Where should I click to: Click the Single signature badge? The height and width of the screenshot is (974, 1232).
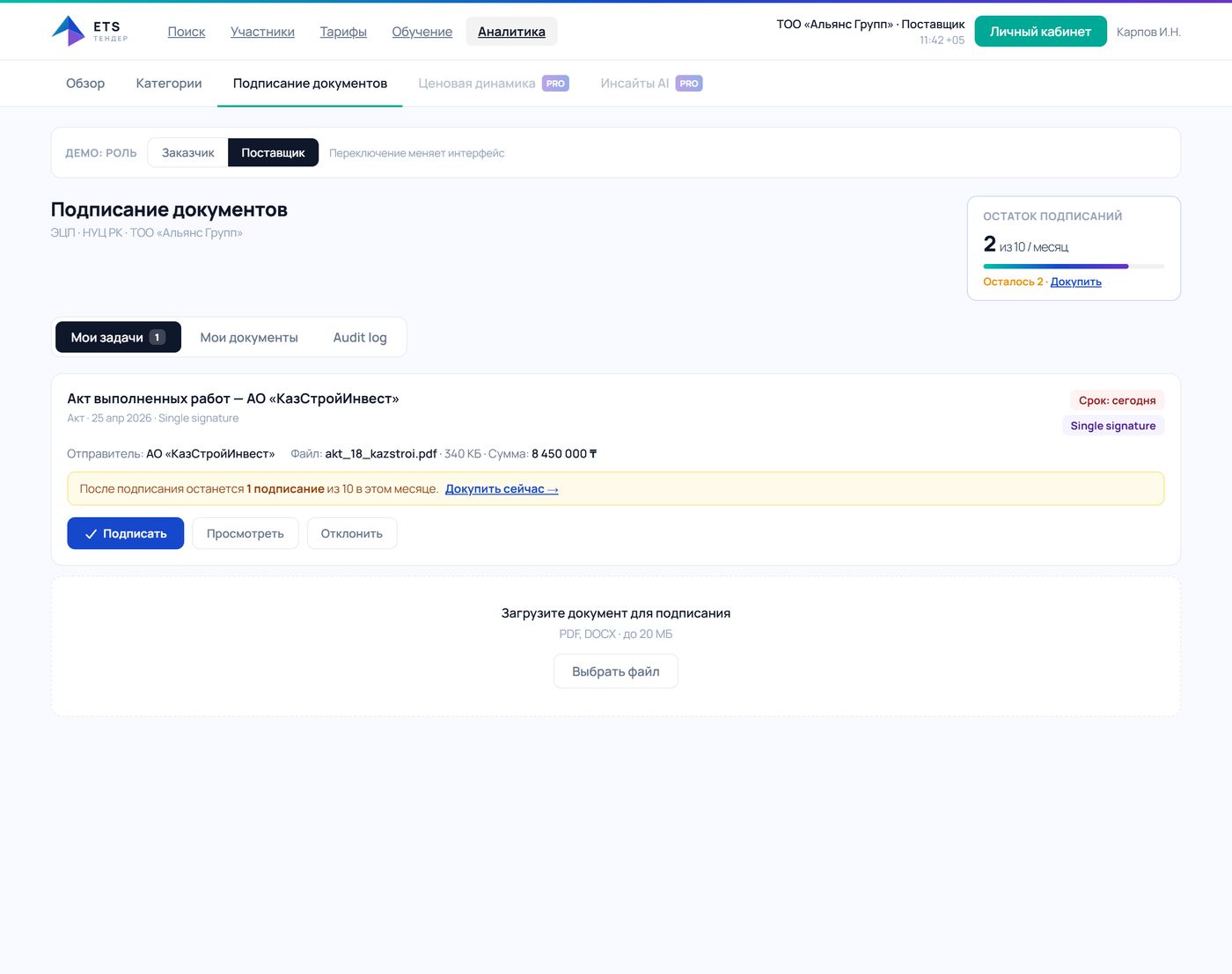tap(1113, 426)
